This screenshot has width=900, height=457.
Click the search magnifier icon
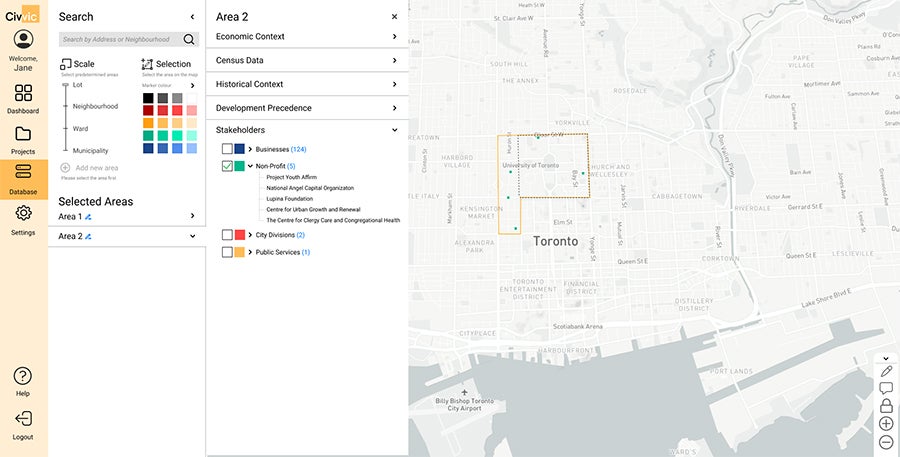tap(189, 40)
